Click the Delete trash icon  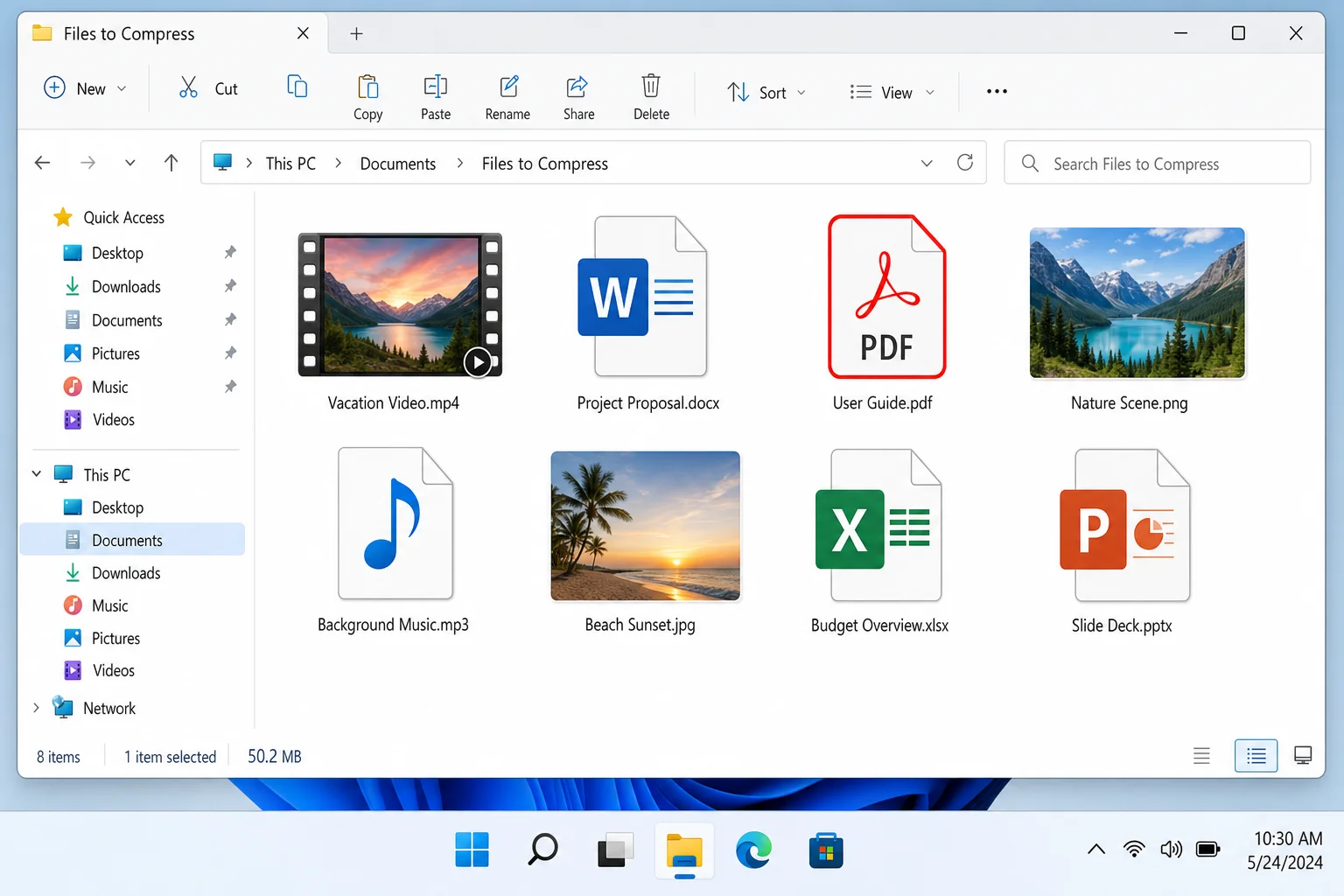pyautogui.click(x=651, y=86)
